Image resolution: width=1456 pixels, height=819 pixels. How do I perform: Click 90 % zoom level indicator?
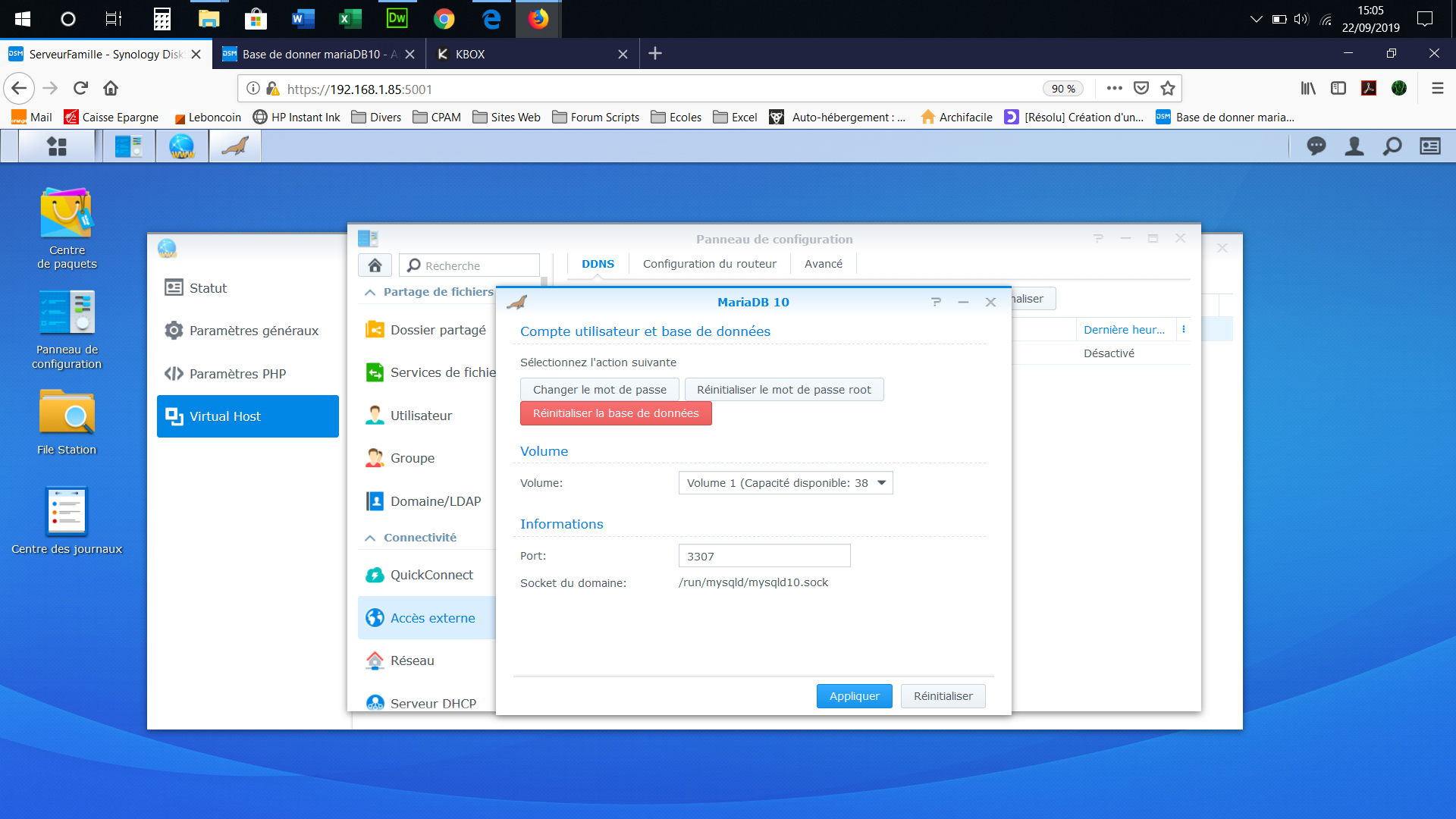[1063, 89]
